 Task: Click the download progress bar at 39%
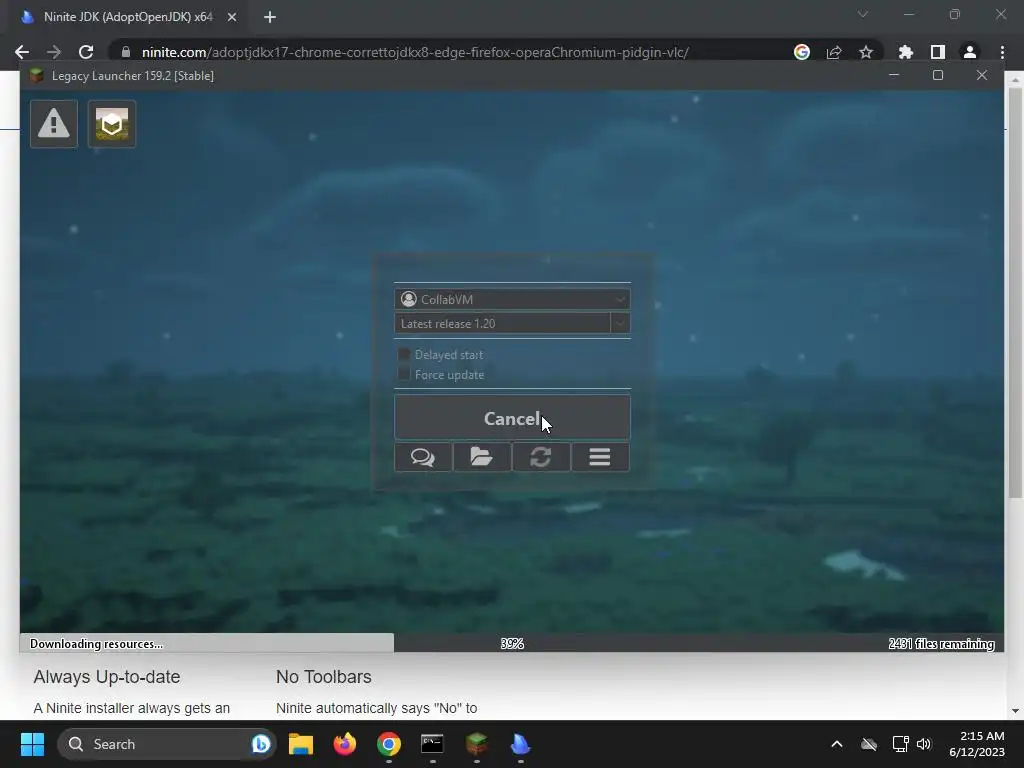click(512, 643)
